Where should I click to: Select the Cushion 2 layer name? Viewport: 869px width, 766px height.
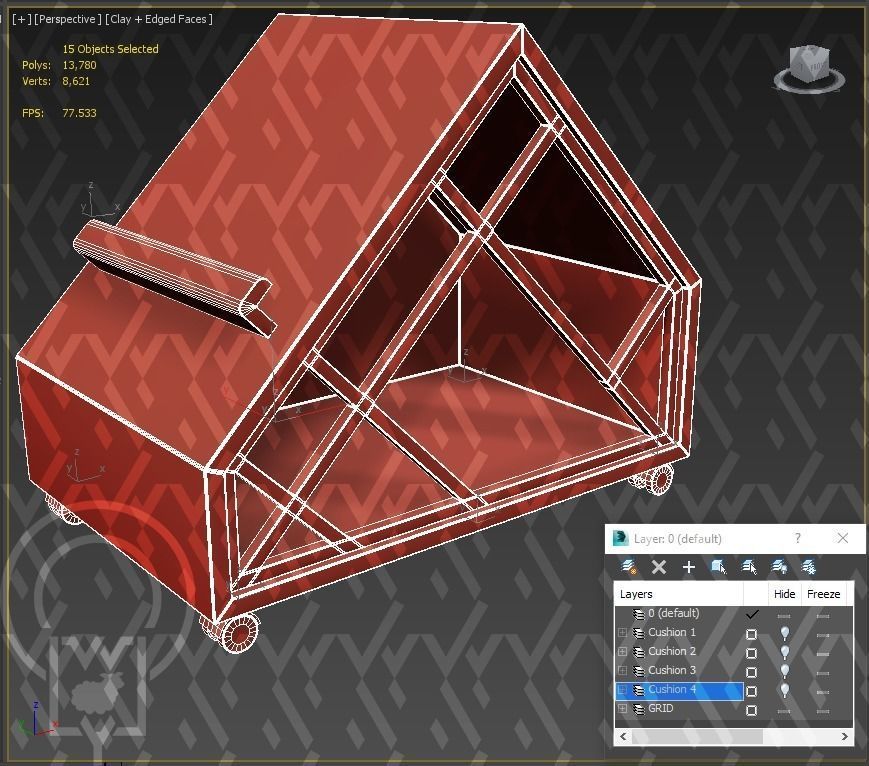coord(672,651)
